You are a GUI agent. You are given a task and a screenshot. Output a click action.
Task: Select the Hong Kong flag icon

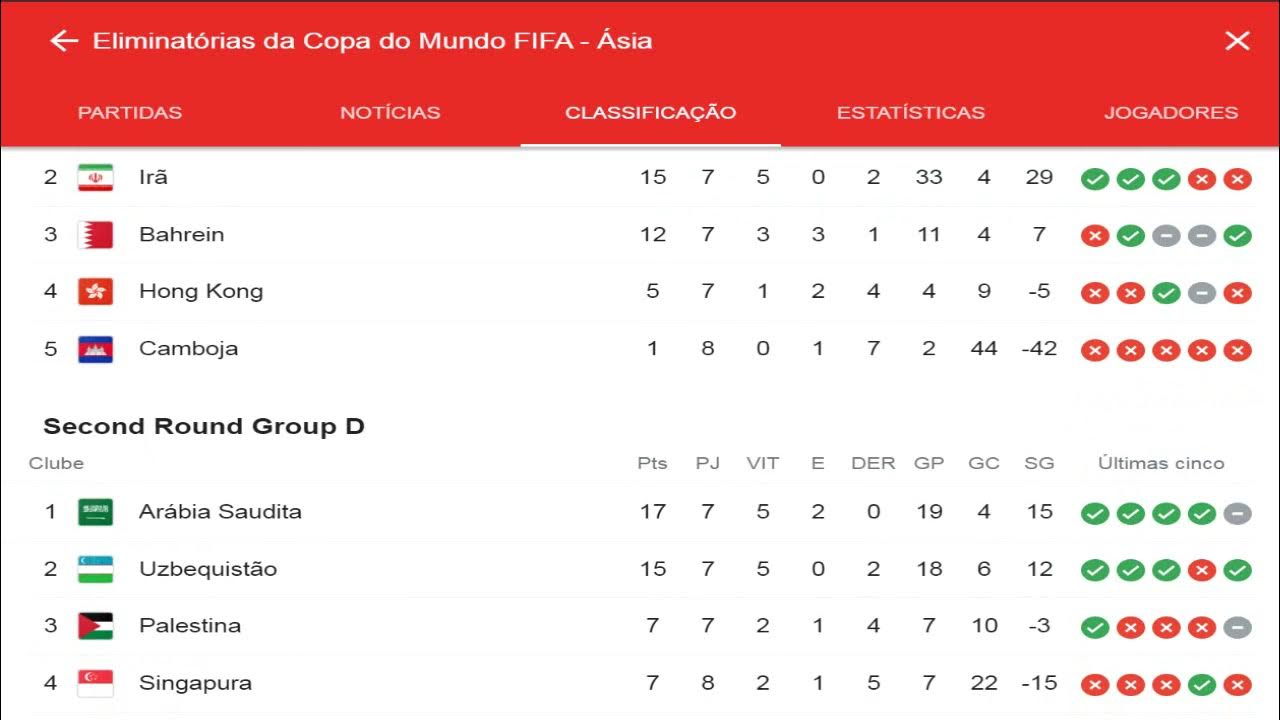(x=96, y=292)
